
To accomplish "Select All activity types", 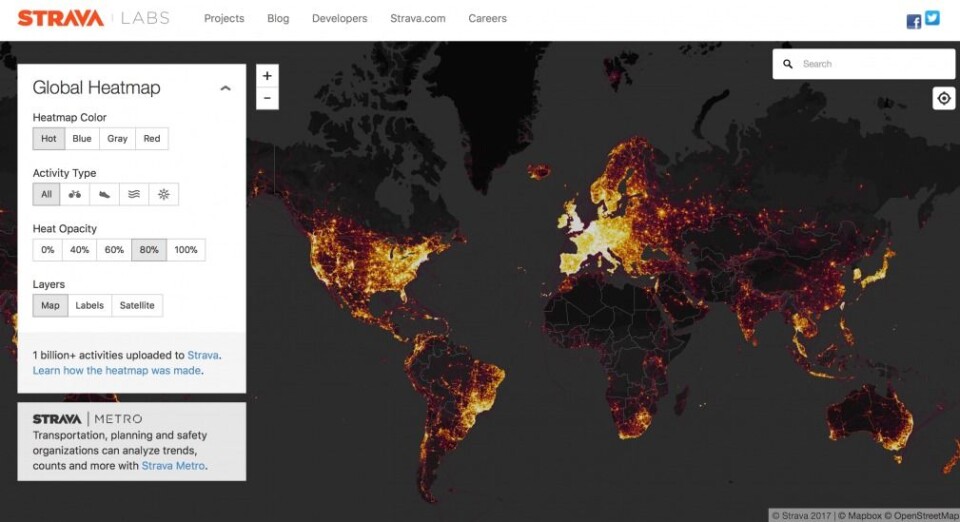I will (x=47, y=195).
